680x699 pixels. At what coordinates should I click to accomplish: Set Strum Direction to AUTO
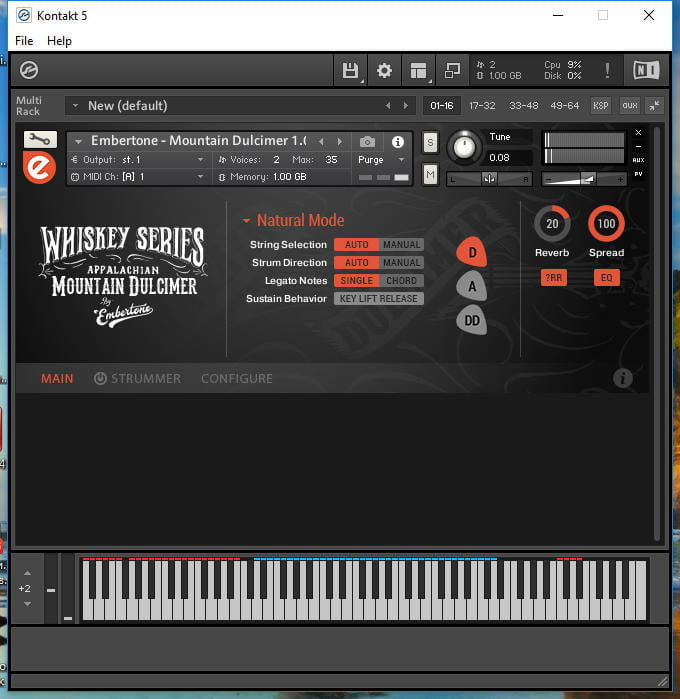point(356,263)
